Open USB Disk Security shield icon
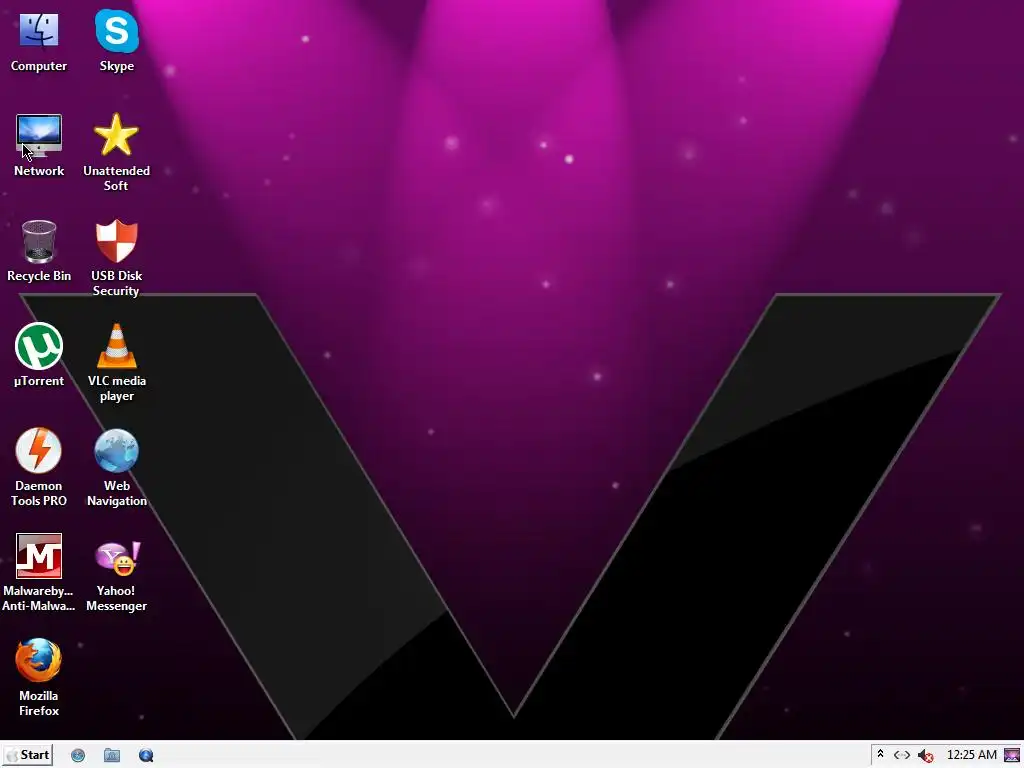Viewport: 1024px width, 768px height. click(116, 241)
